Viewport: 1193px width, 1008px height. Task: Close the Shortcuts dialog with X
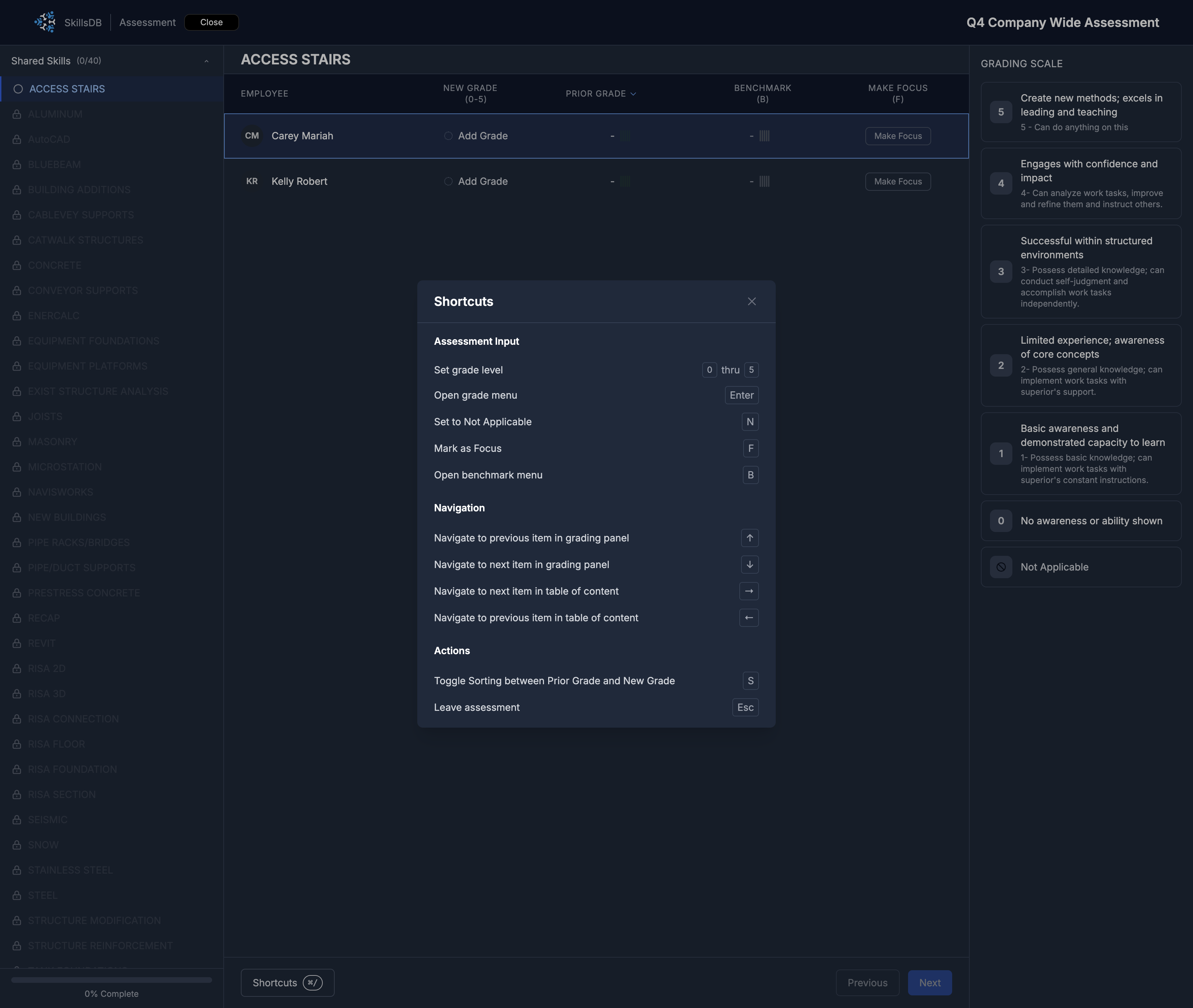(x=752, y=301)
